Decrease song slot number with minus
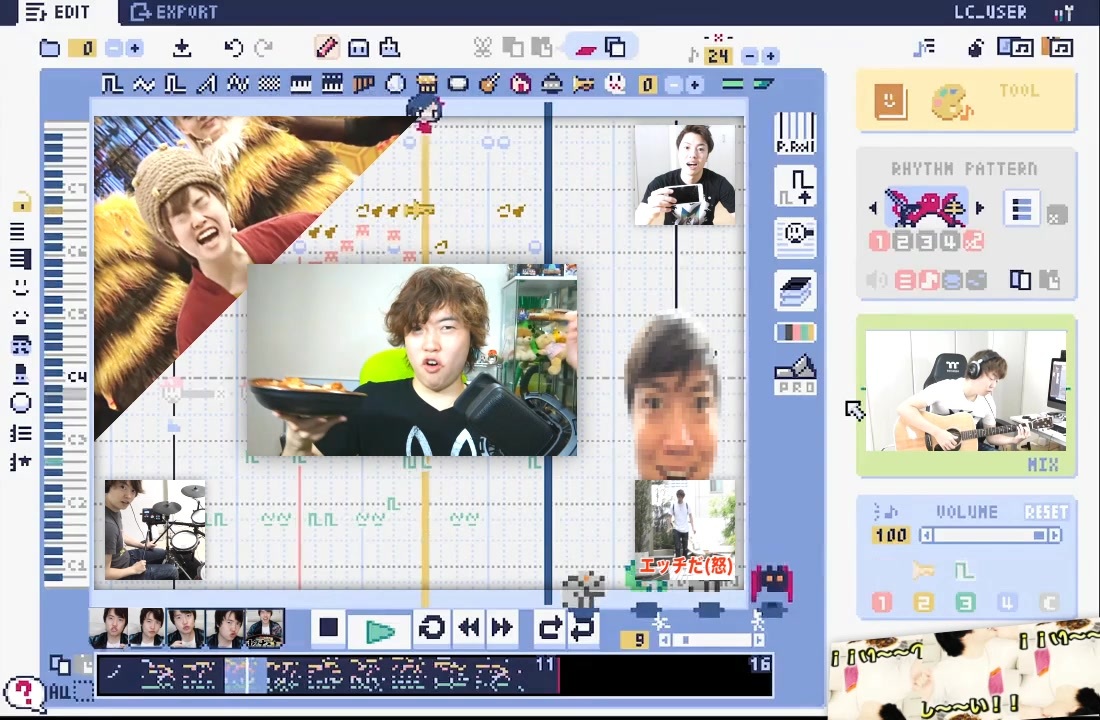1100x720 pixels. (114, 48)
